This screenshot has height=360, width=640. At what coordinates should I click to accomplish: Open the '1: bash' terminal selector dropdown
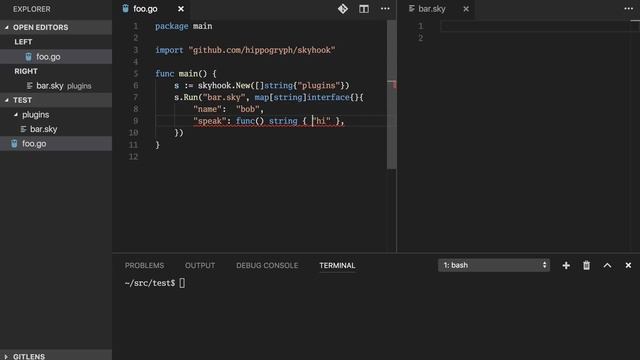pos(494,265)
